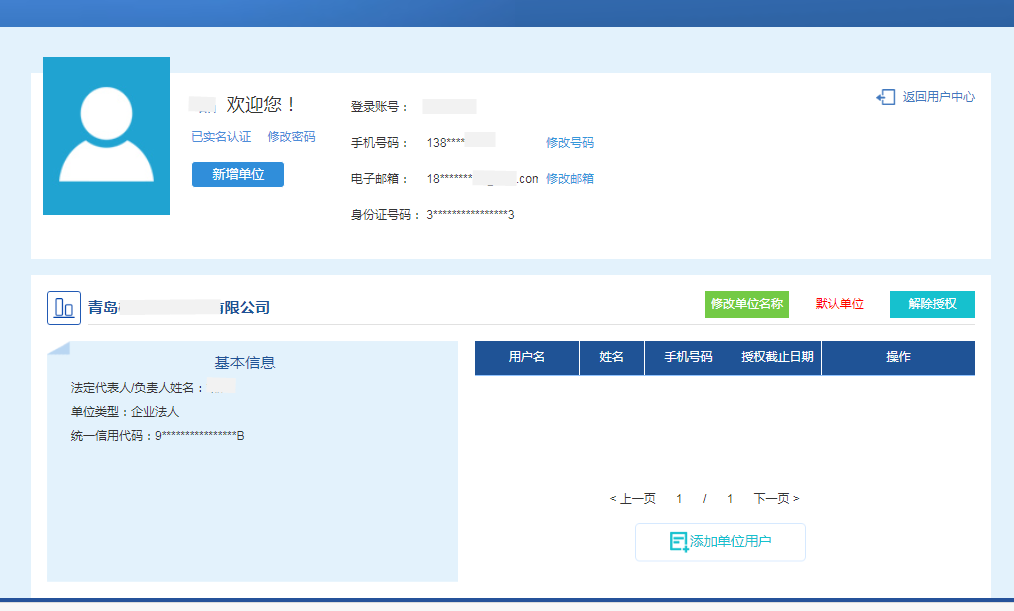
Task: Open 返回用户中心 to go back to user center
Action: coord(936,97)
